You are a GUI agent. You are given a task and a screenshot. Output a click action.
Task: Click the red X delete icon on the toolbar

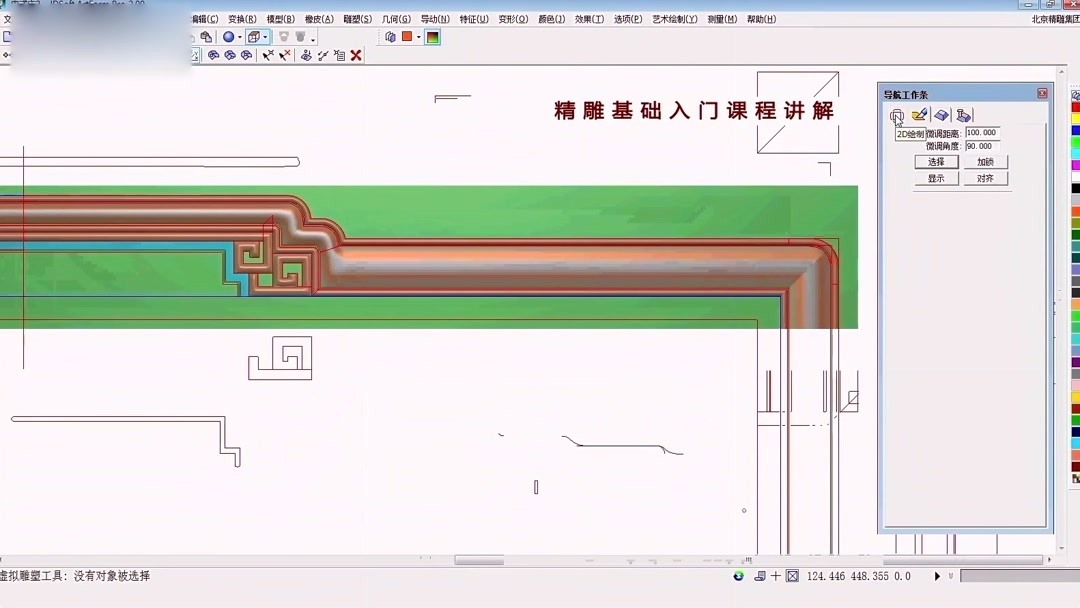tap(356, 55)
